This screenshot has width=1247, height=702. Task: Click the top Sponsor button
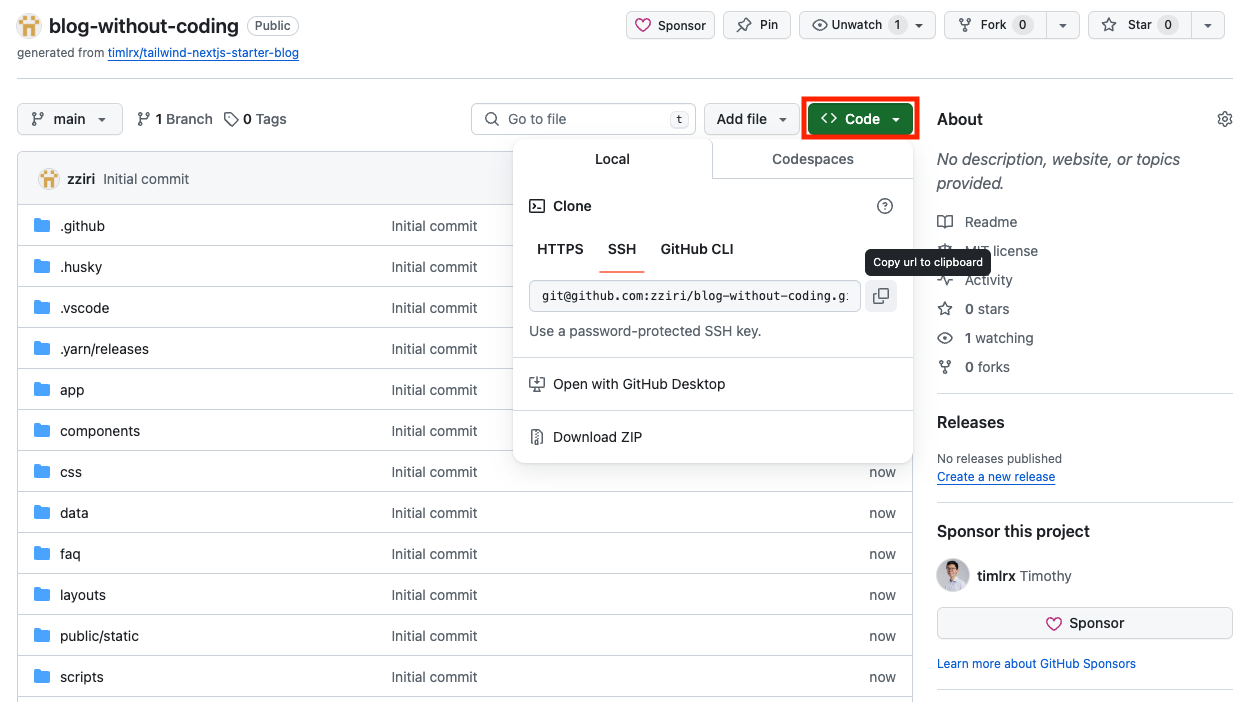[x=670, y=25]
